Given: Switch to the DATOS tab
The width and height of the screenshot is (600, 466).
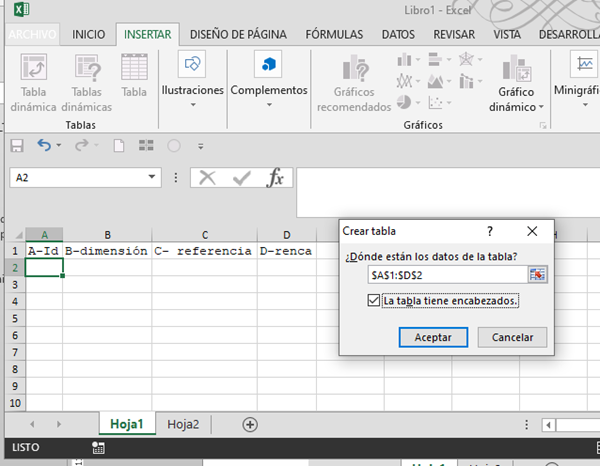Looking at the screenshot, I should [x=398, y=34].
